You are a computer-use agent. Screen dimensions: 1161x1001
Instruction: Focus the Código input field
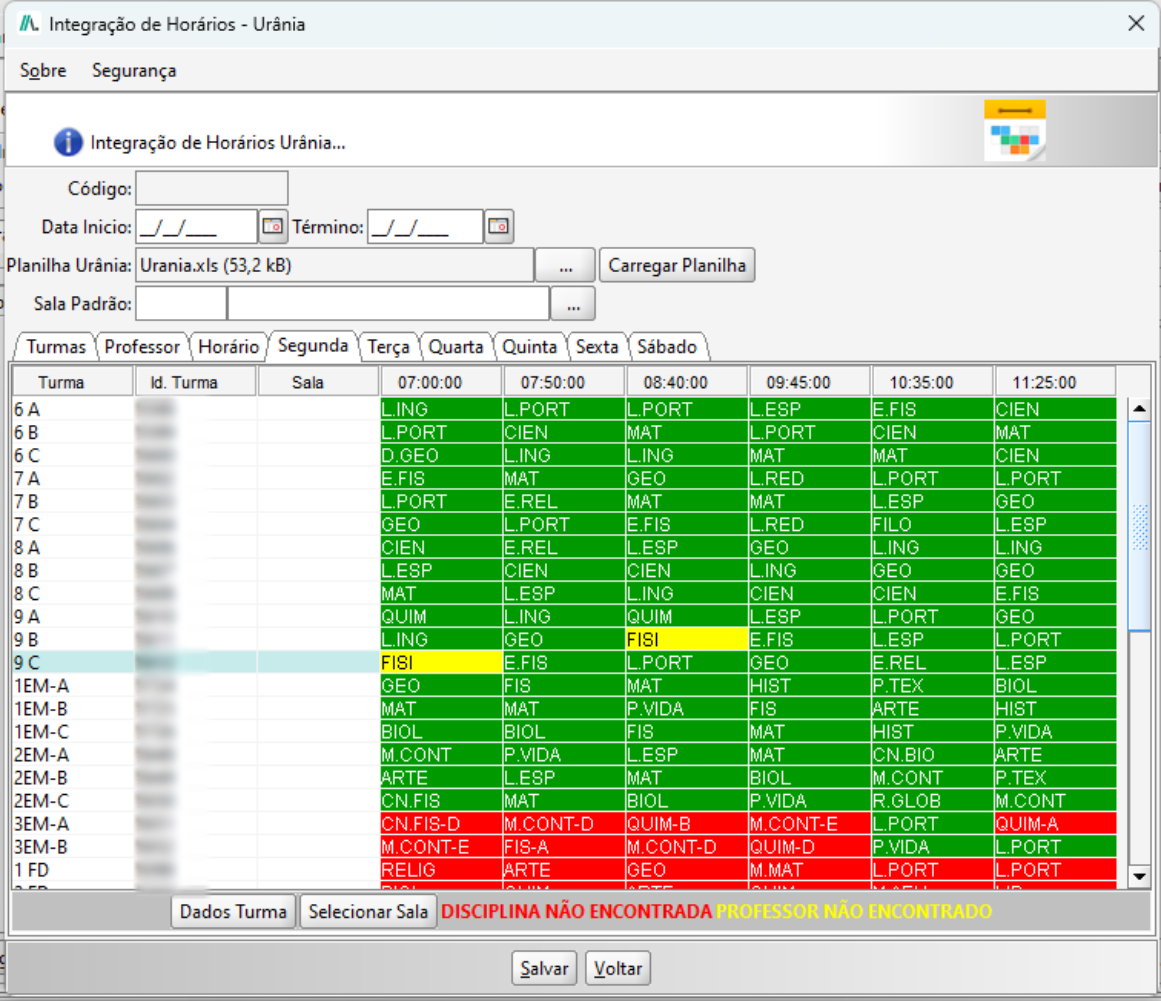click(x=212, y=188)
